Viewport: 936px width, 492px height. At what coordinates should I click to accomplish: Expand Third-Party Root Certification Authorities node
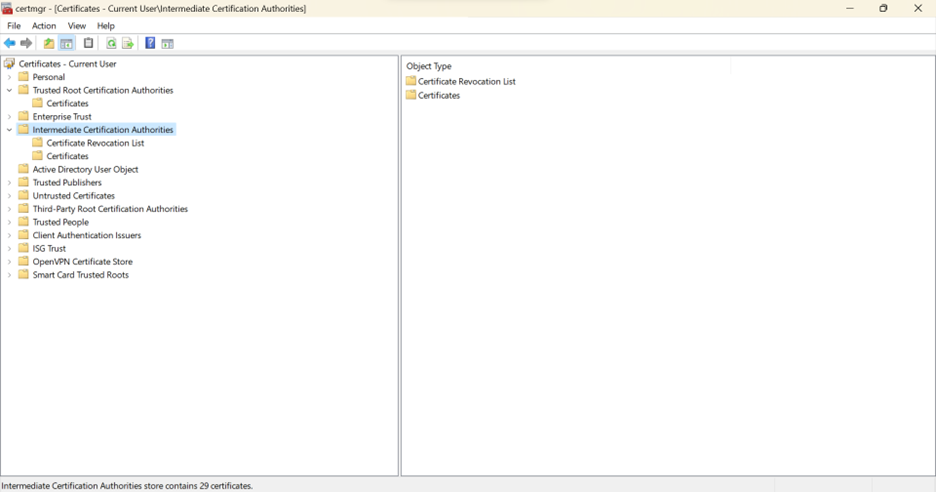click(9, 208)
